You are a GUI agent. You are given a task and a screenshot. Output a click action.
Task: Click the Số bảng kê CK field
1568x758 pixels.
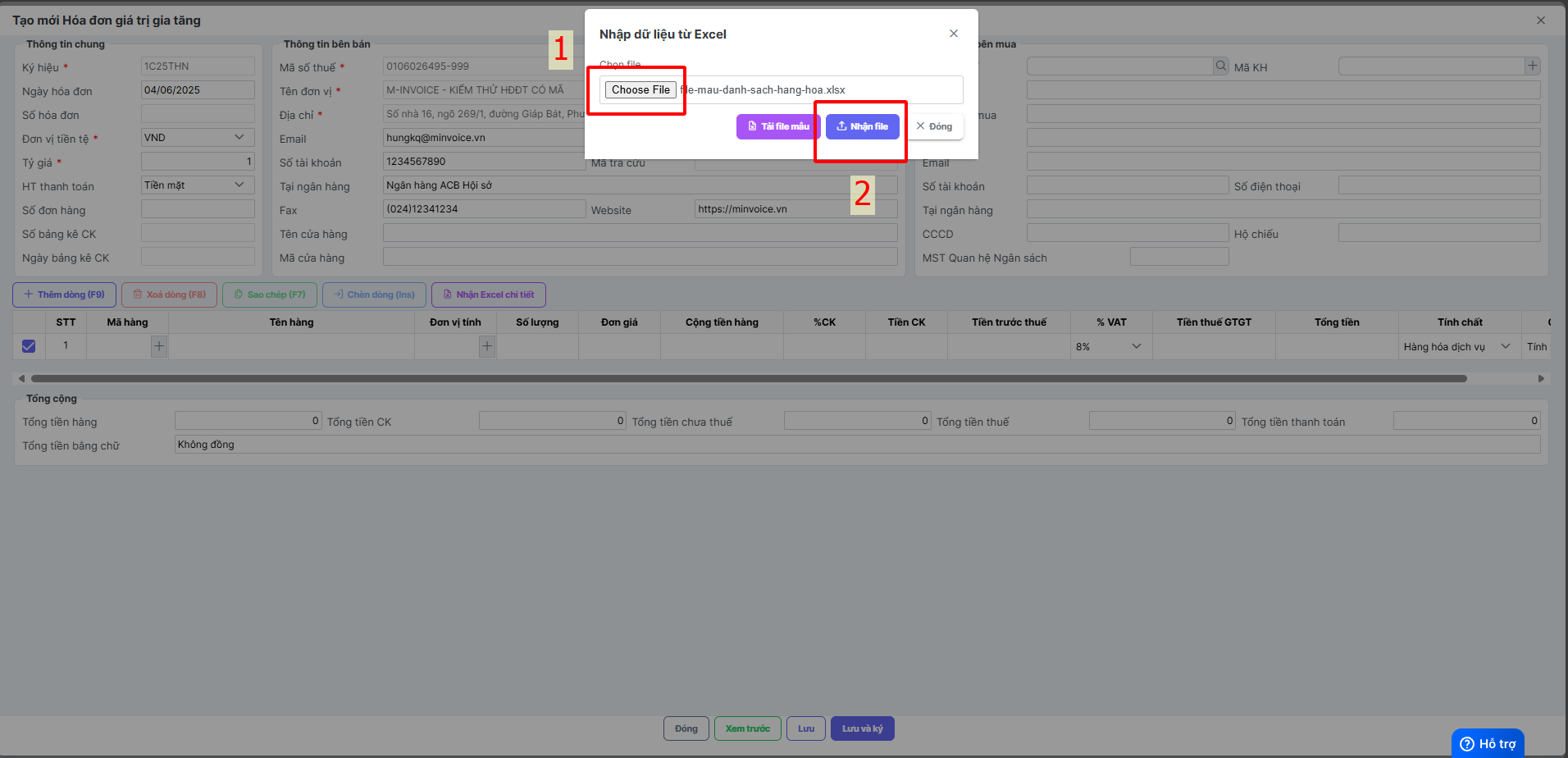198,232
